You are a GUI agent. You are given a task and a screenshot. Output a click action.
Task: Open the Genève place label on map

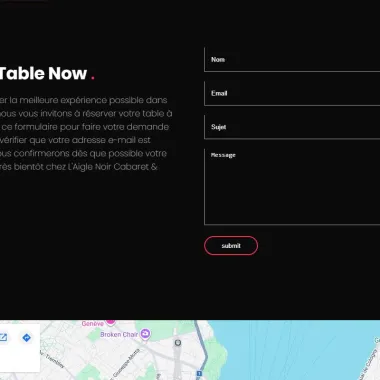(93, 323)
